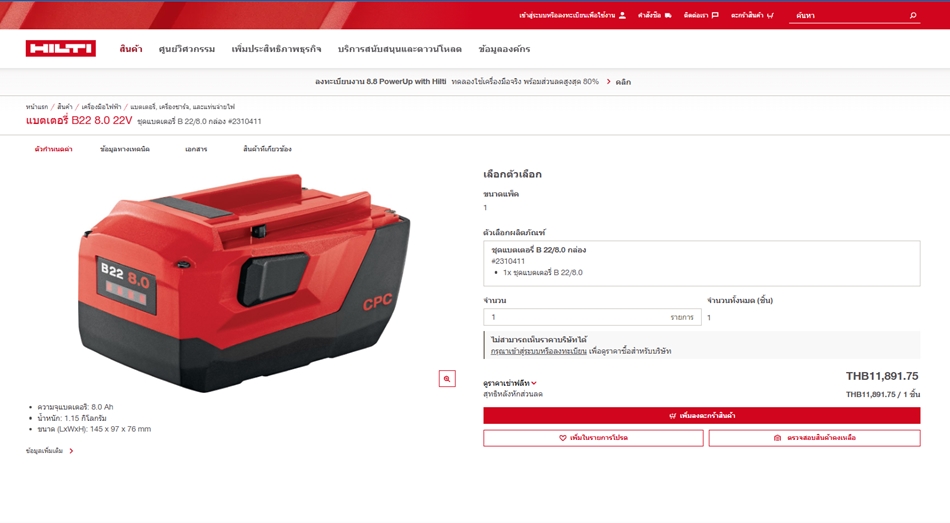Select the first red product tab
The height and width of the screenshot is (523, 950).
53,148
